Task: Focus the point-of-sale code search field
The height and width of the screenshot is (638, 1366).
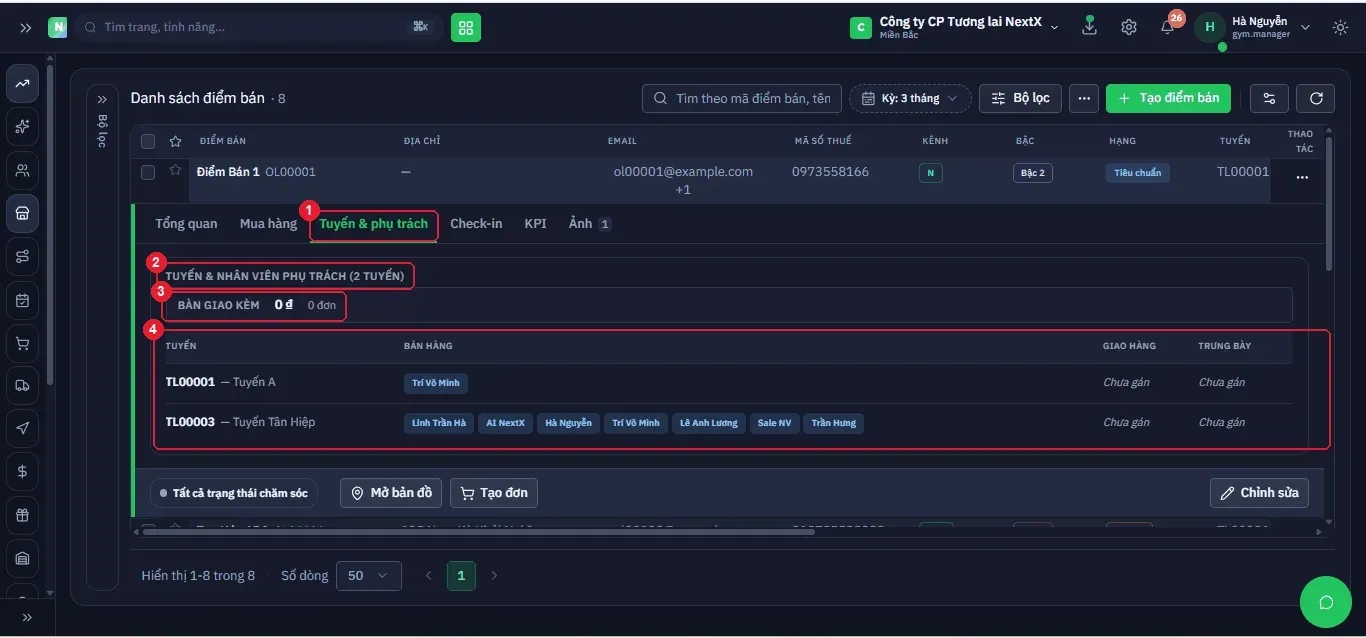Action: tap(742, 98)
